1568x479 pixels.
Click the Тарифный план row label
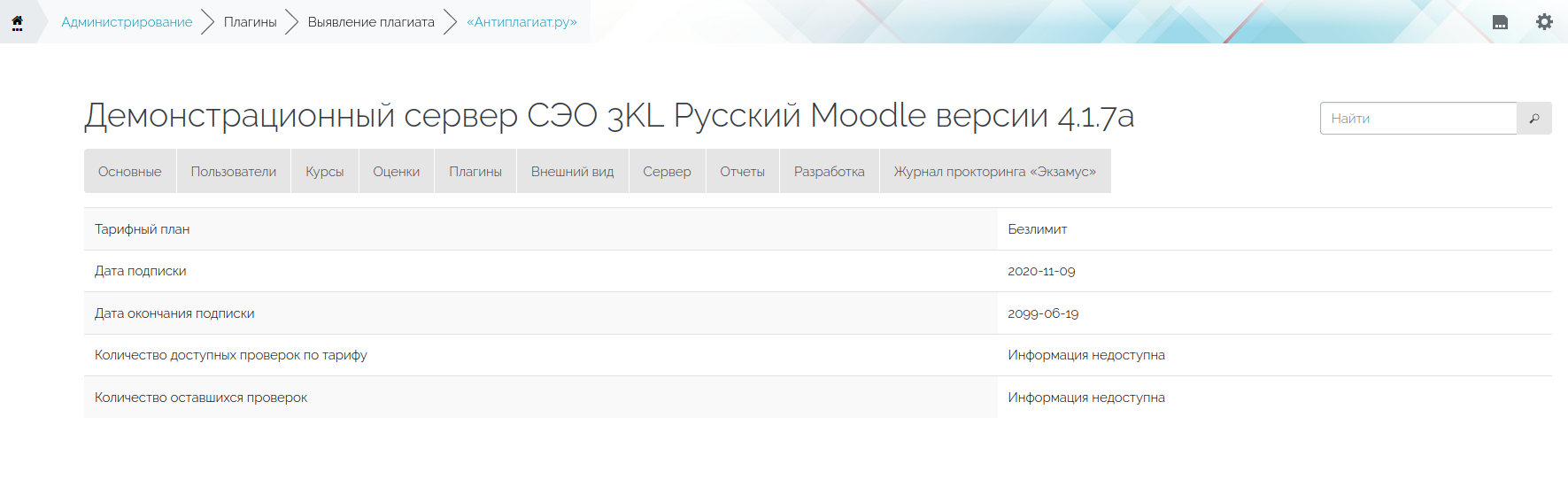tap(143, 229)
